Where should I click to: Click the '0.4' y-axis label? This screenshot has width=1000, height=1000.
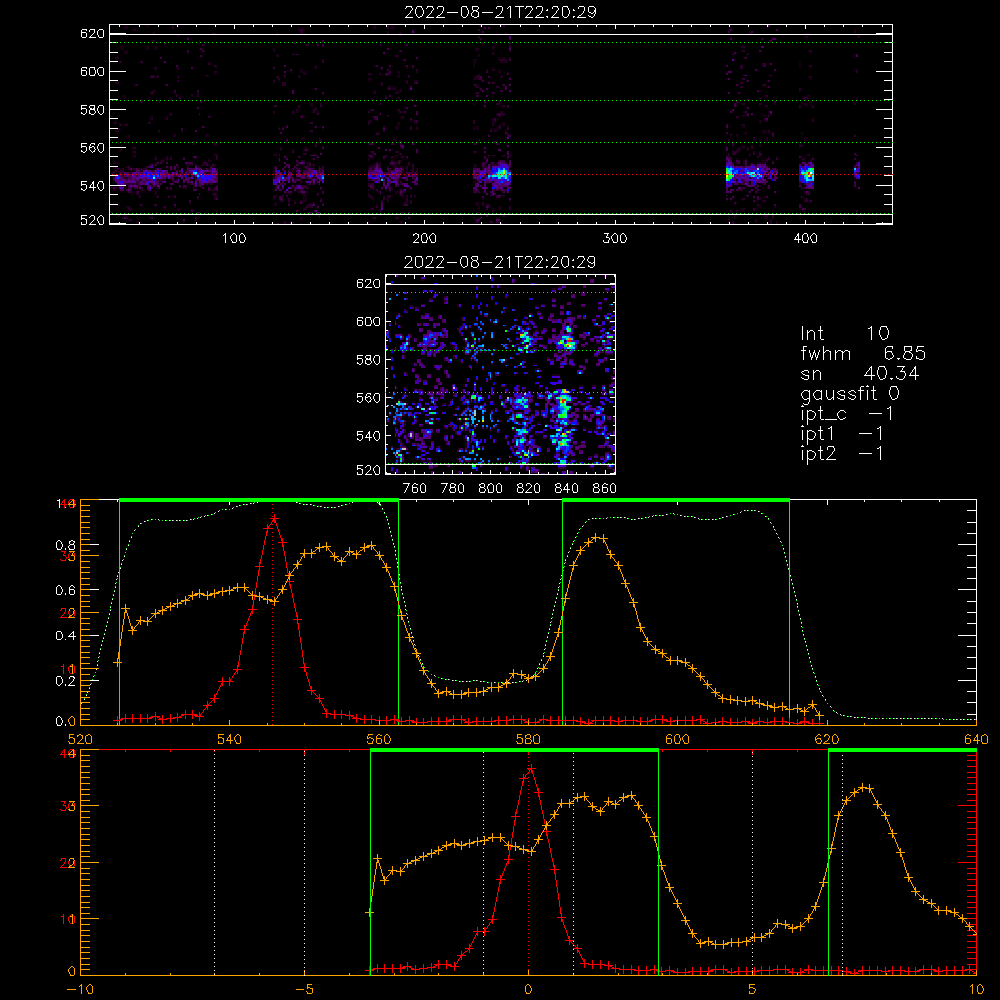[x=66, y=636]
